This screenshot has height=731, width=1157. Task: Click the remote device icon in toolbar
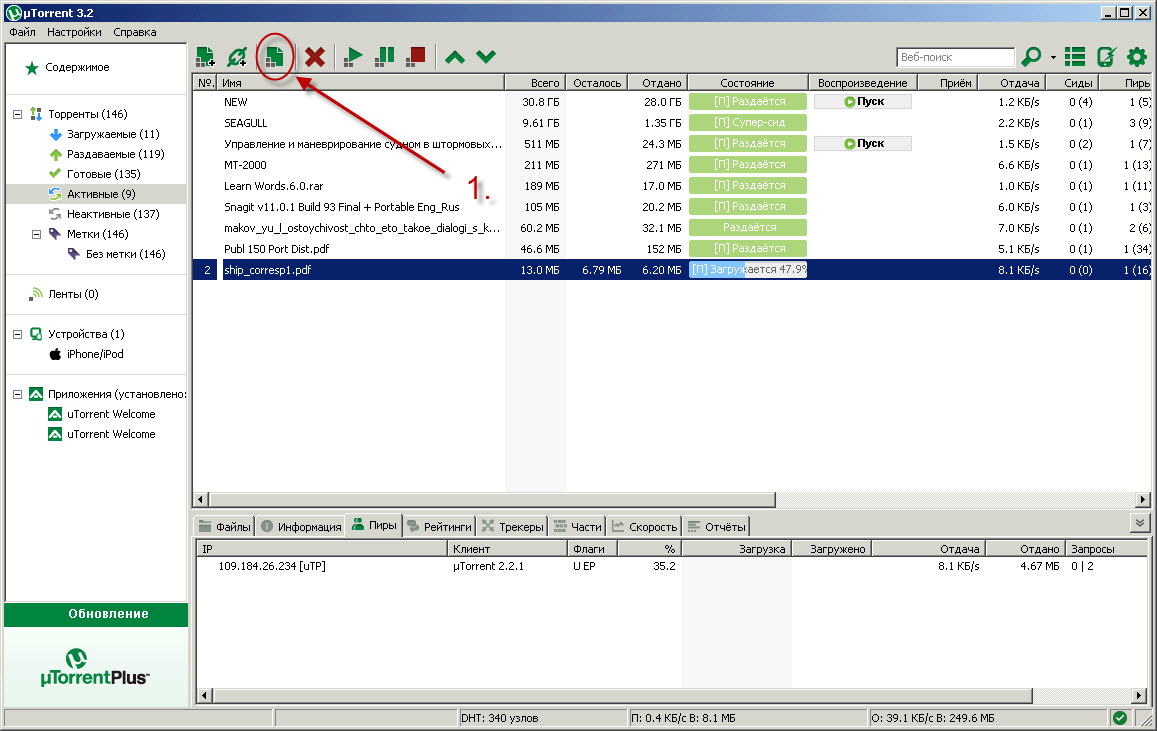[1106, 57]
